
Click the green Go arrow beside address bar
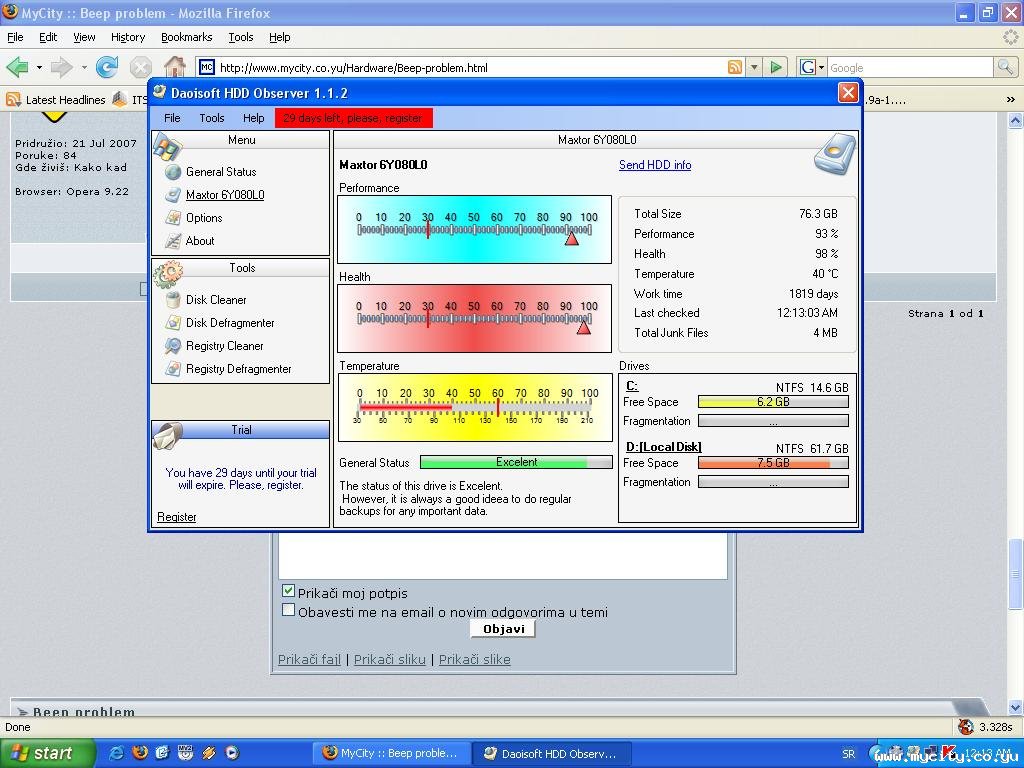(x=776, y=67)
